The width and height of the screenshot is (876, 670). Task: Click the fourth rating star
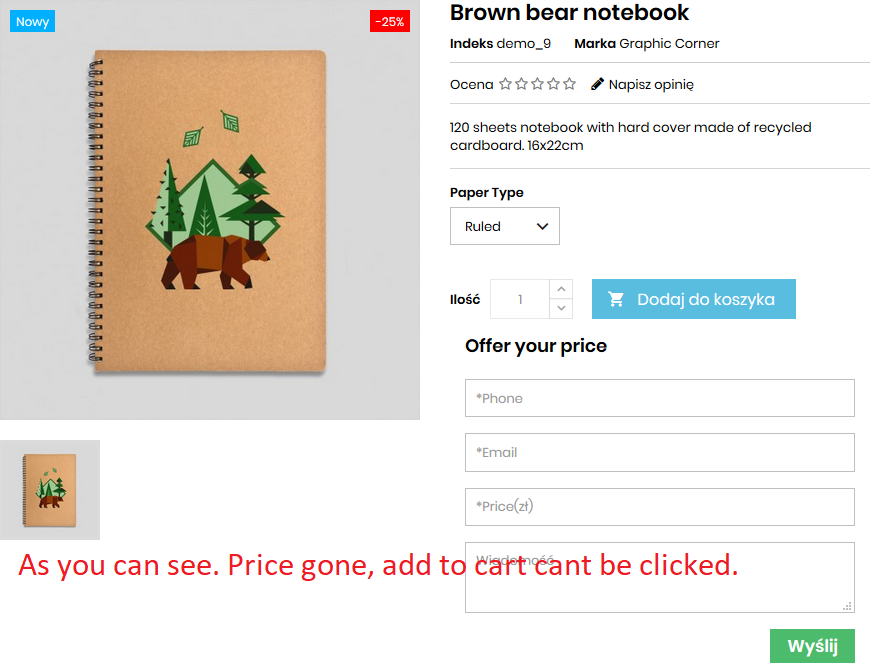click(x=553, y=84)
